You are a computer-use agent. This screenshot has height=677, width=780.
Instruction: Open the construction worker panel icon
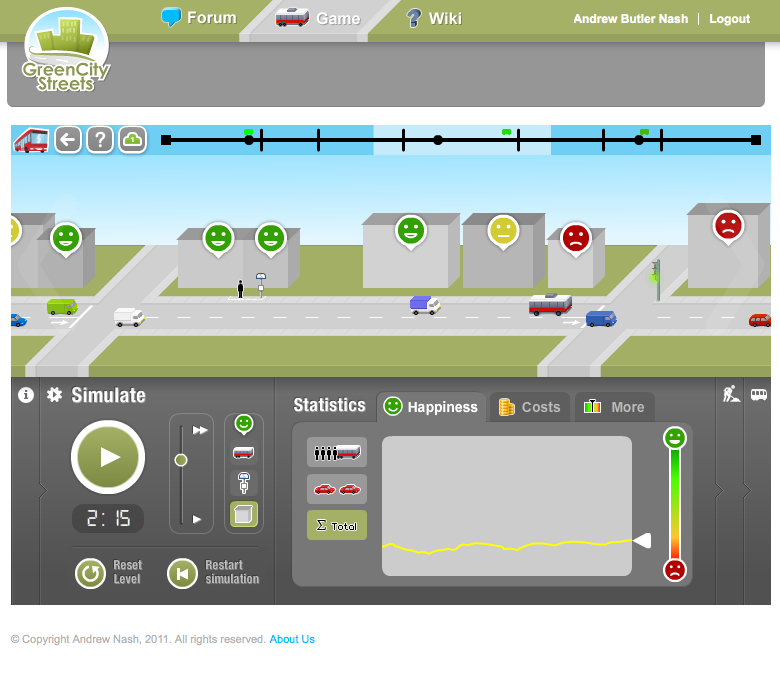point(731,394)
